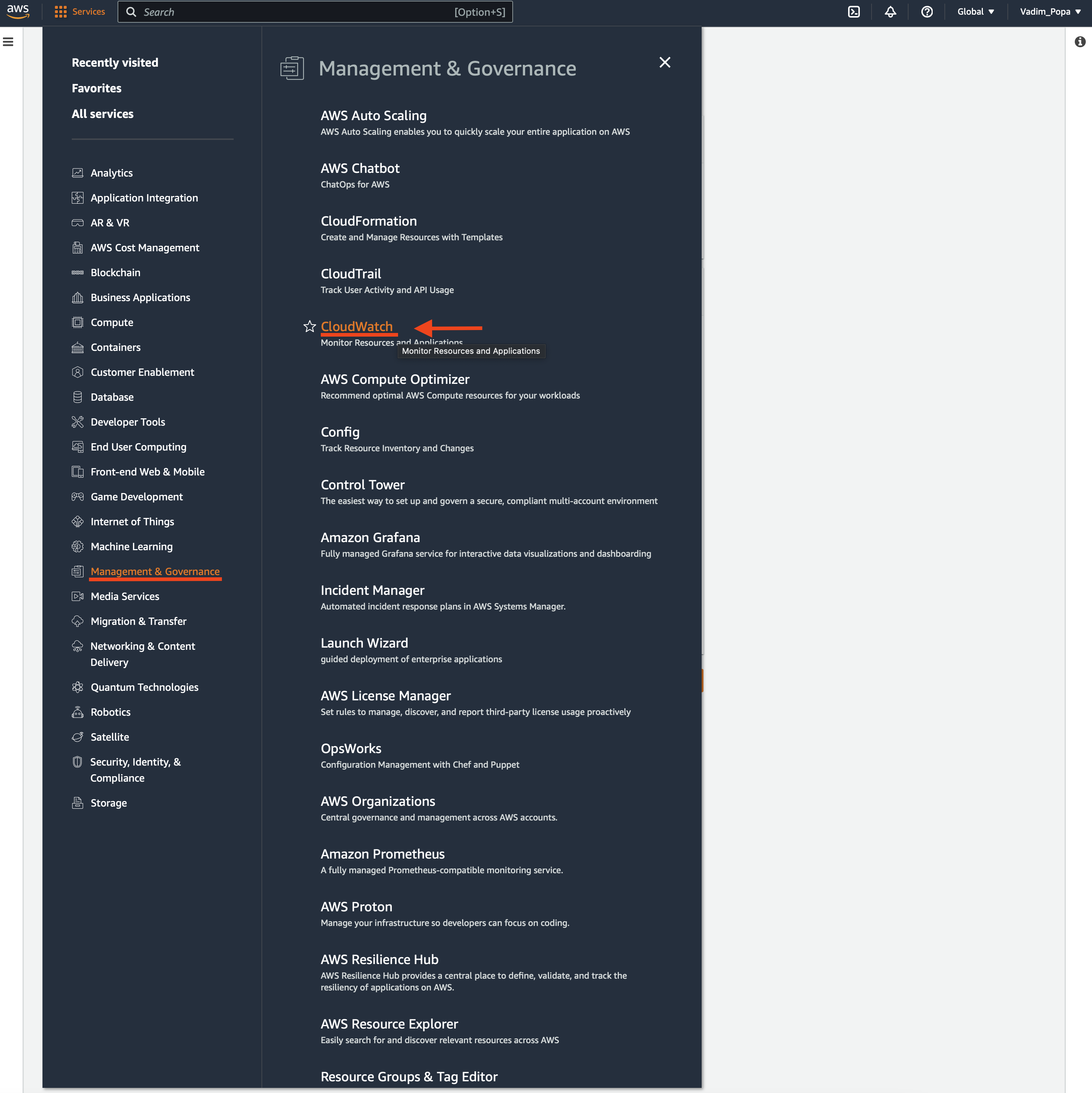
Task: Expand the Vadim_Popa account dropdown
Action: point(1050,11)
